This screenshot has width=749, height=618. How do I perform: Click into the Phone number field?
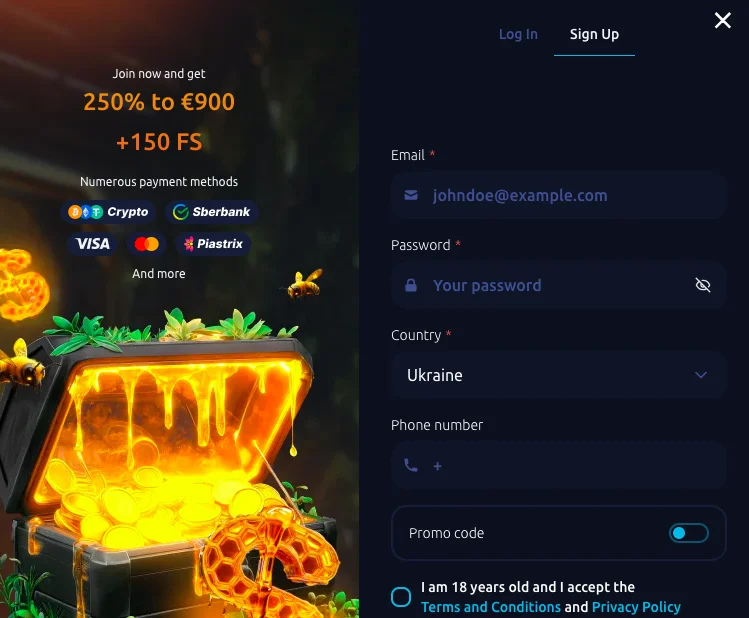click(x=559, y=465)
